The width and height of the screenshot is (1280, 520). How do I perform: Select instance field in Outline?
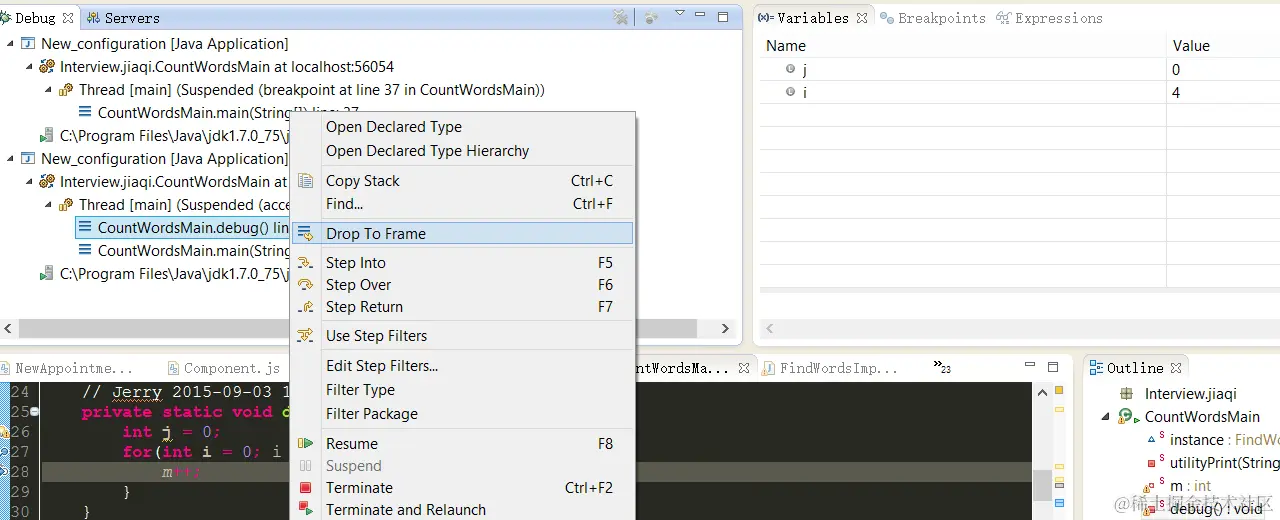[x=1212, y=440]
